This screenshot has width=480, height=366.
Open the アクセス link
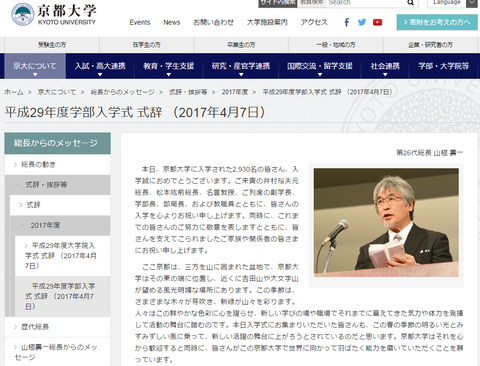click(x=314, y=22)
